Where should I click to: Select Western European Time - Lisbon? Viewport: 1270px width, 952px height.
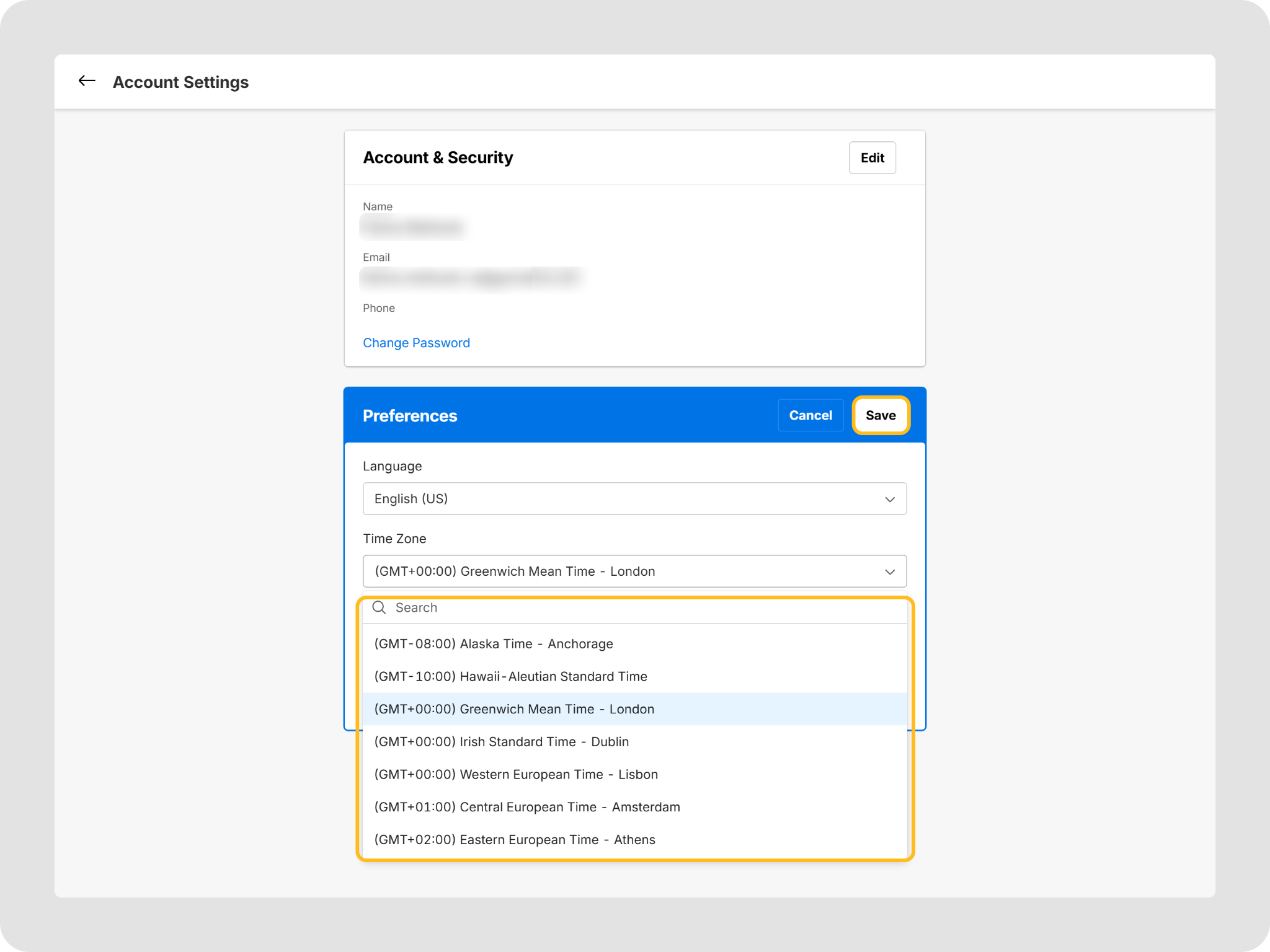point(516,775)
